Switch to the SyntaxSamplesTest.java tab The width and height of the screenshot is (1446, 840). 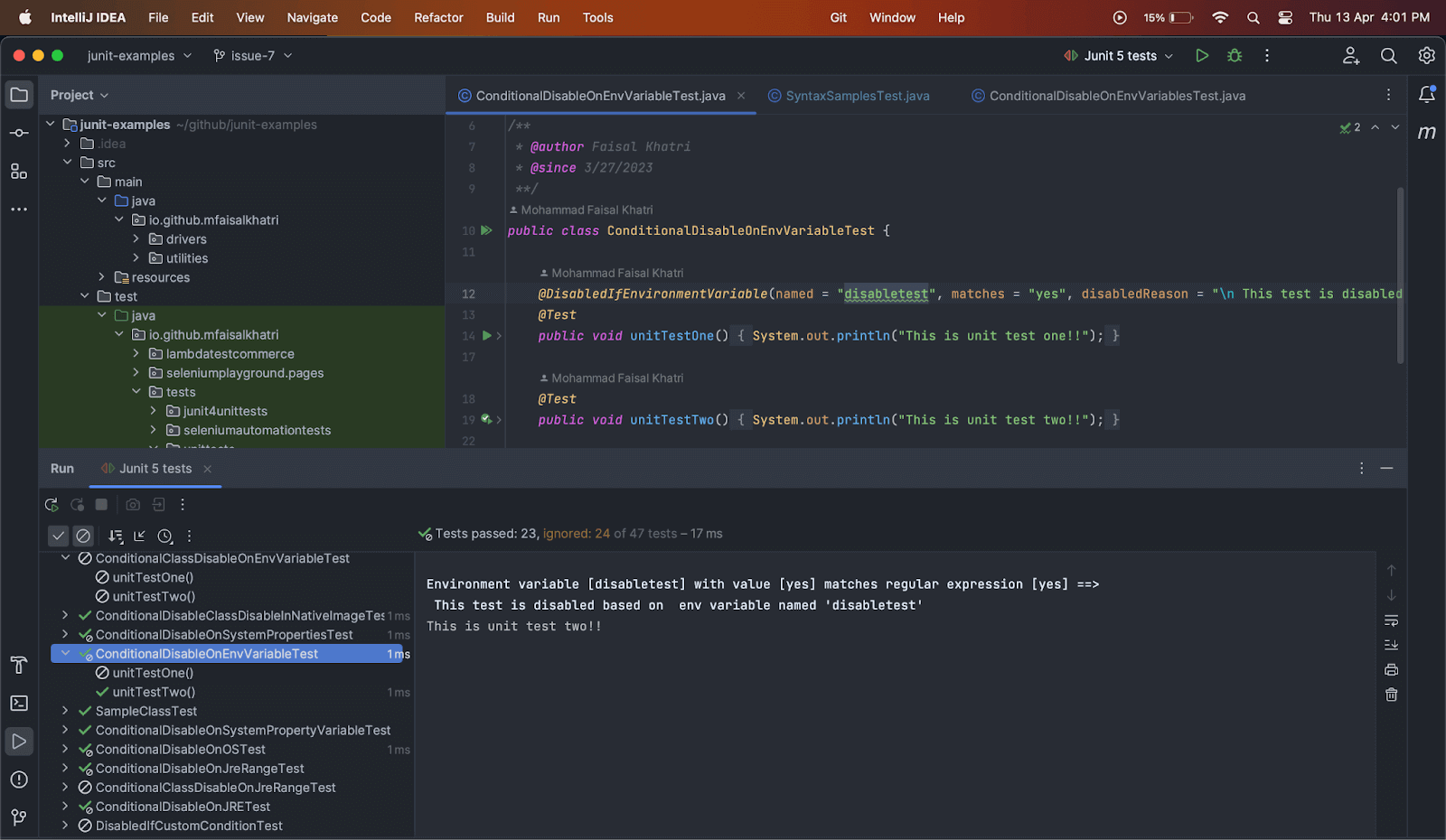tap(857, 96)
